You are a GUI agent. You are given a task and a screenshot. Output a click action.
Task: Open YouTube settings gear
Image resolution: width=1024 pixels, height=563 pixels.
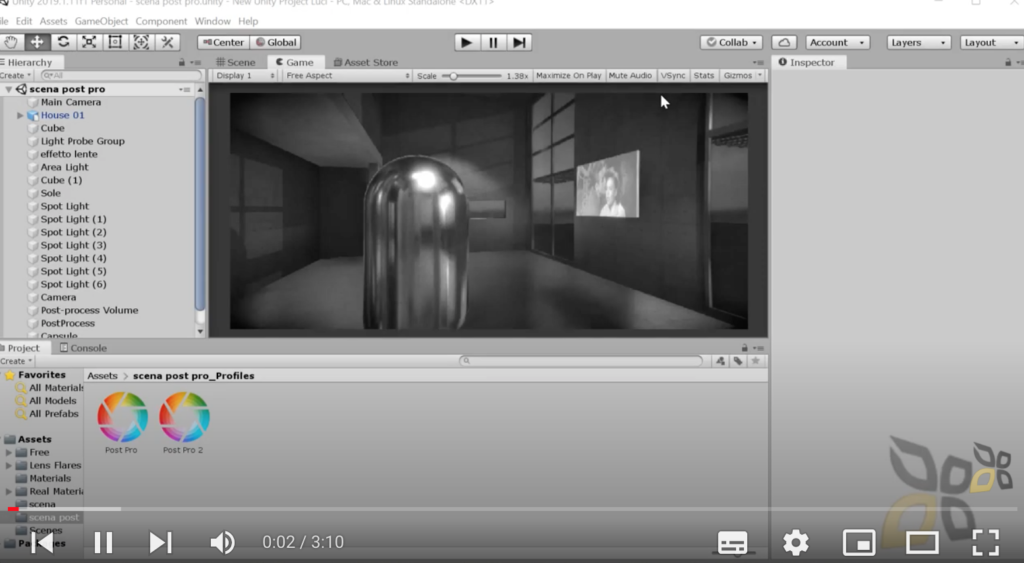click(795, 542)
